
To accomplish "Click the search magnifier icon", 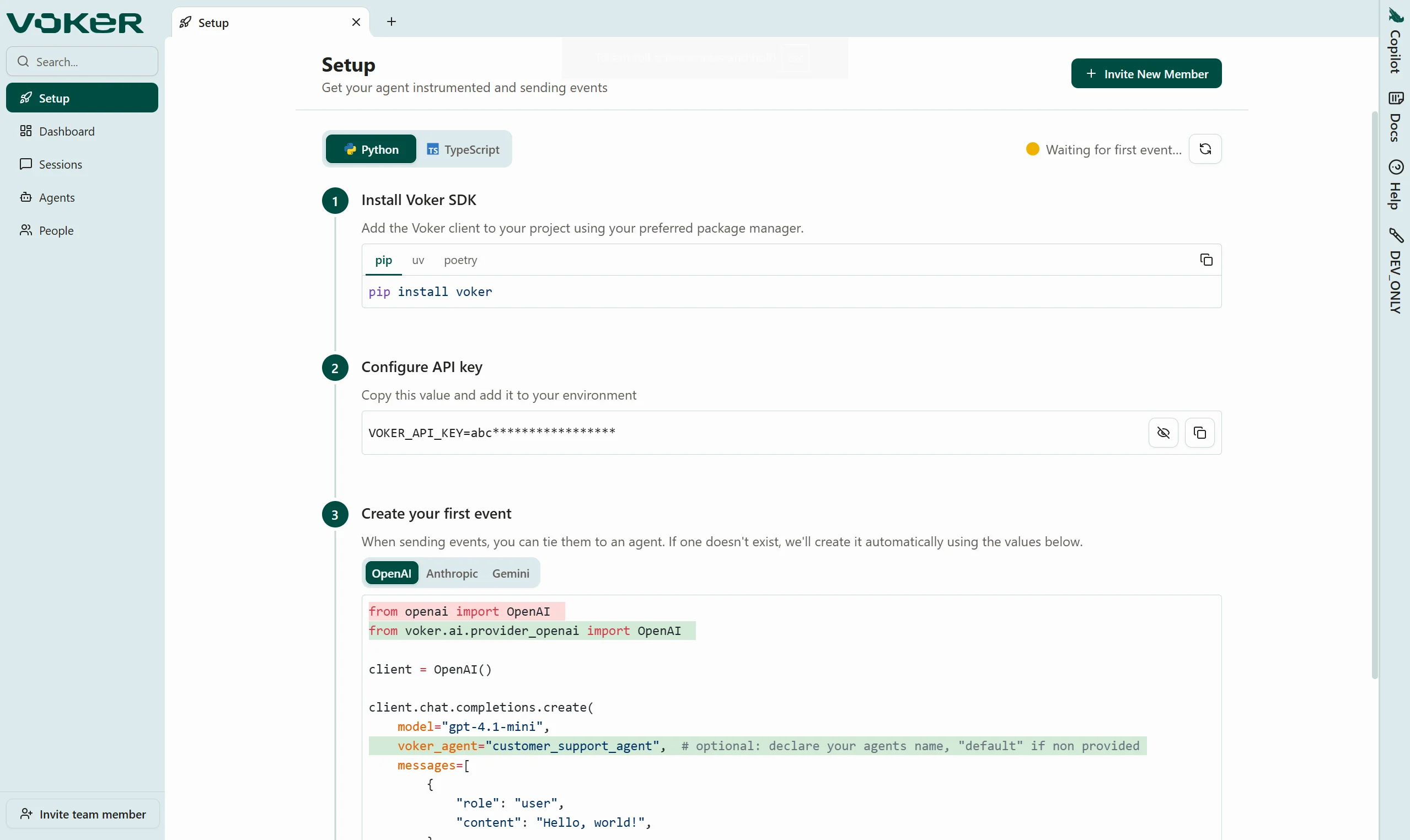I will click(23, 61).
